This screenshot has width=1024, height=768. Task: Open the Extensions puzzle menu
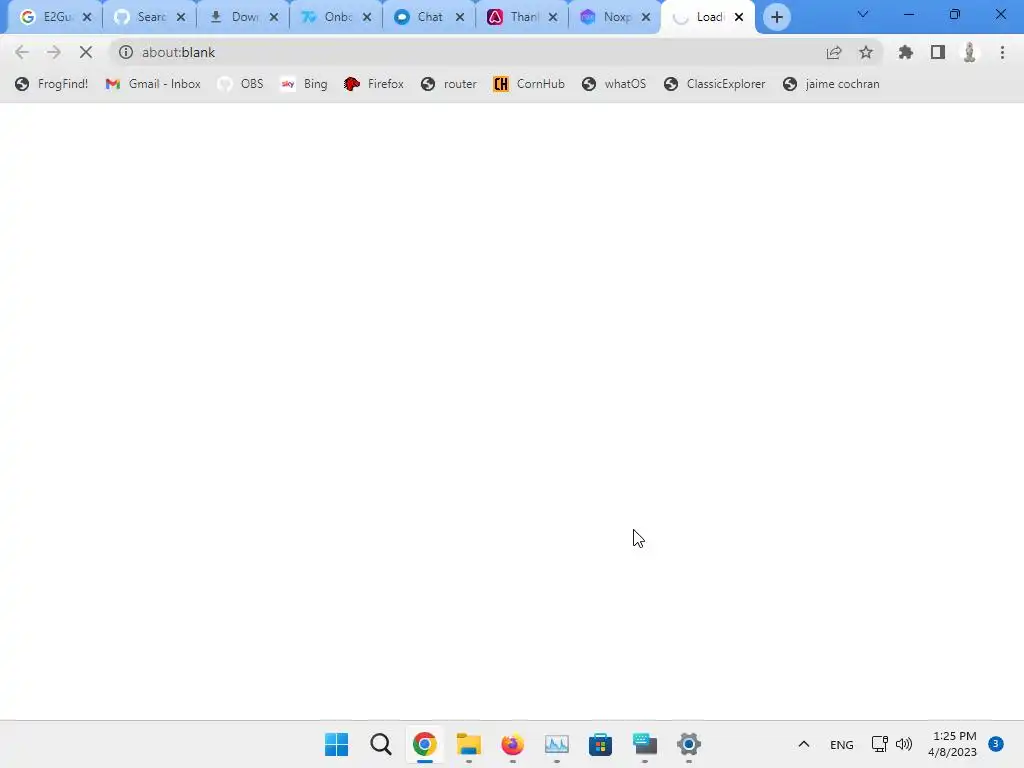[x=906, y=52]
